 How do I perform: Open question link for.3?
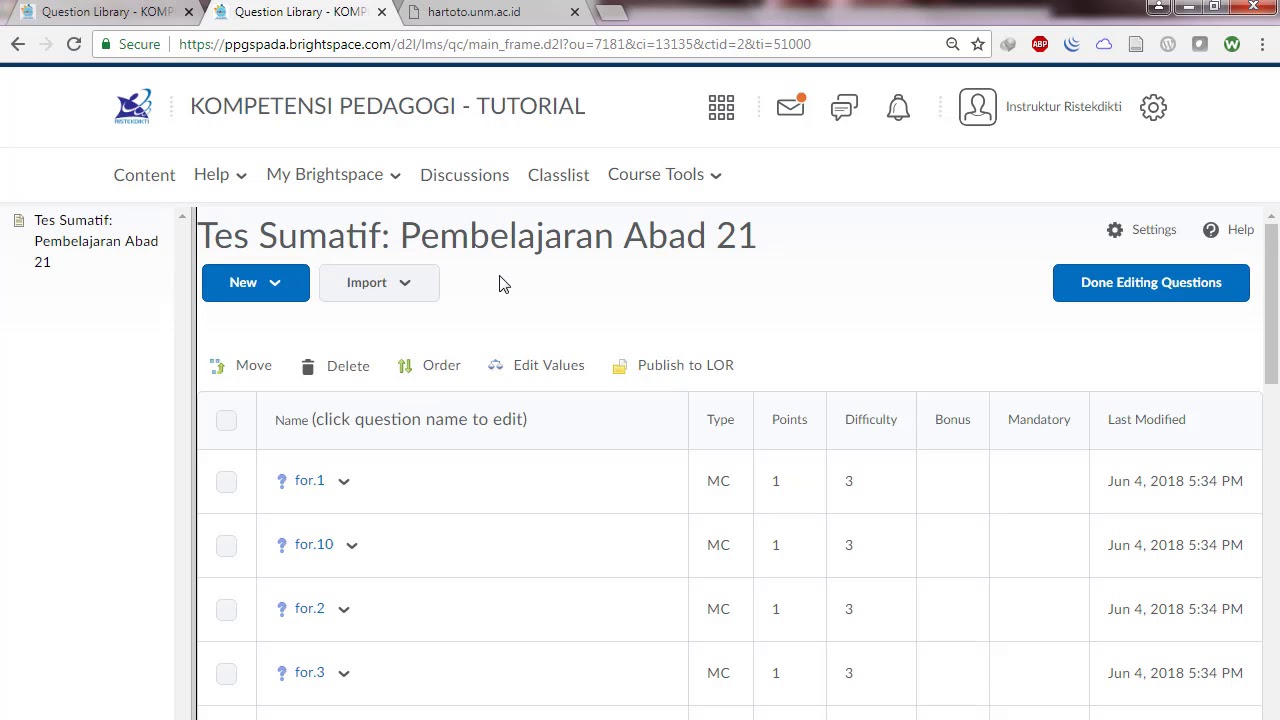pos(309,673)
